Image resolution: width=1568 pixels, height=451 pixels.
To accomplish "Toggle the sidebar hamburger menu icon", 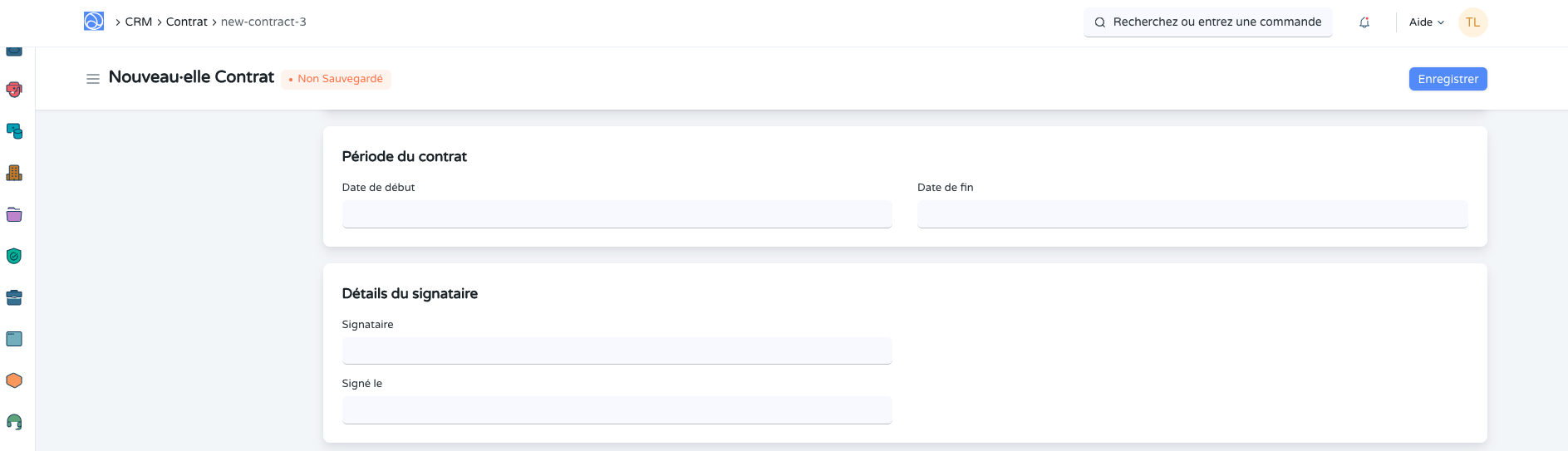I will click(x=93, y=78).
